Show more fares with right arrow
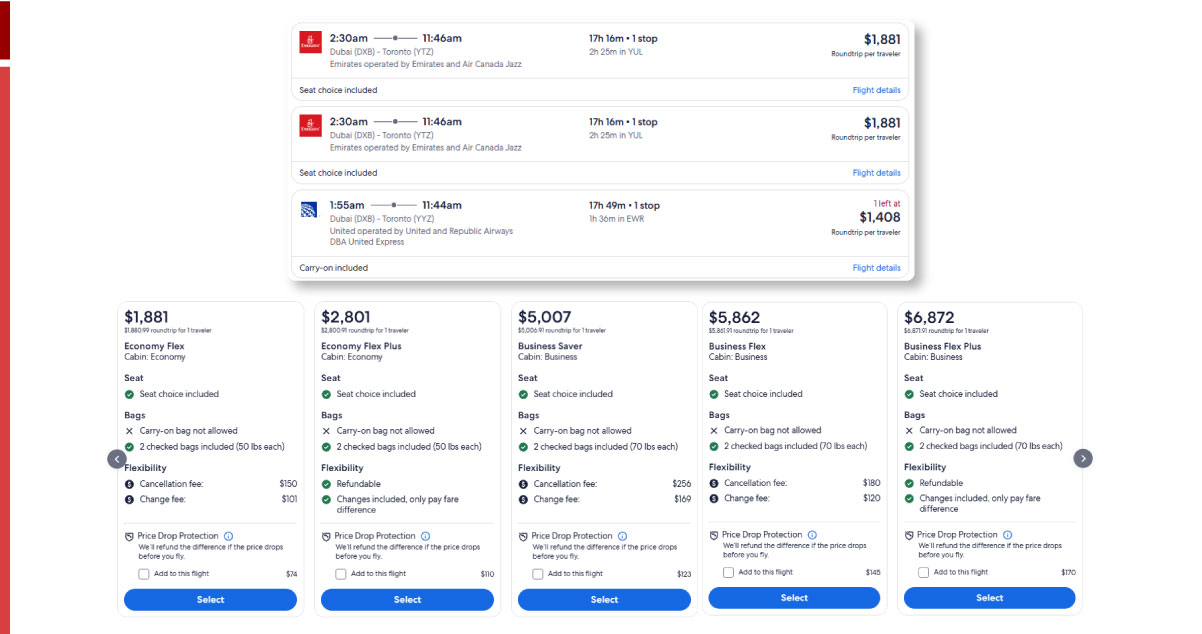 pyautogui.click(x=1083, y=458)
